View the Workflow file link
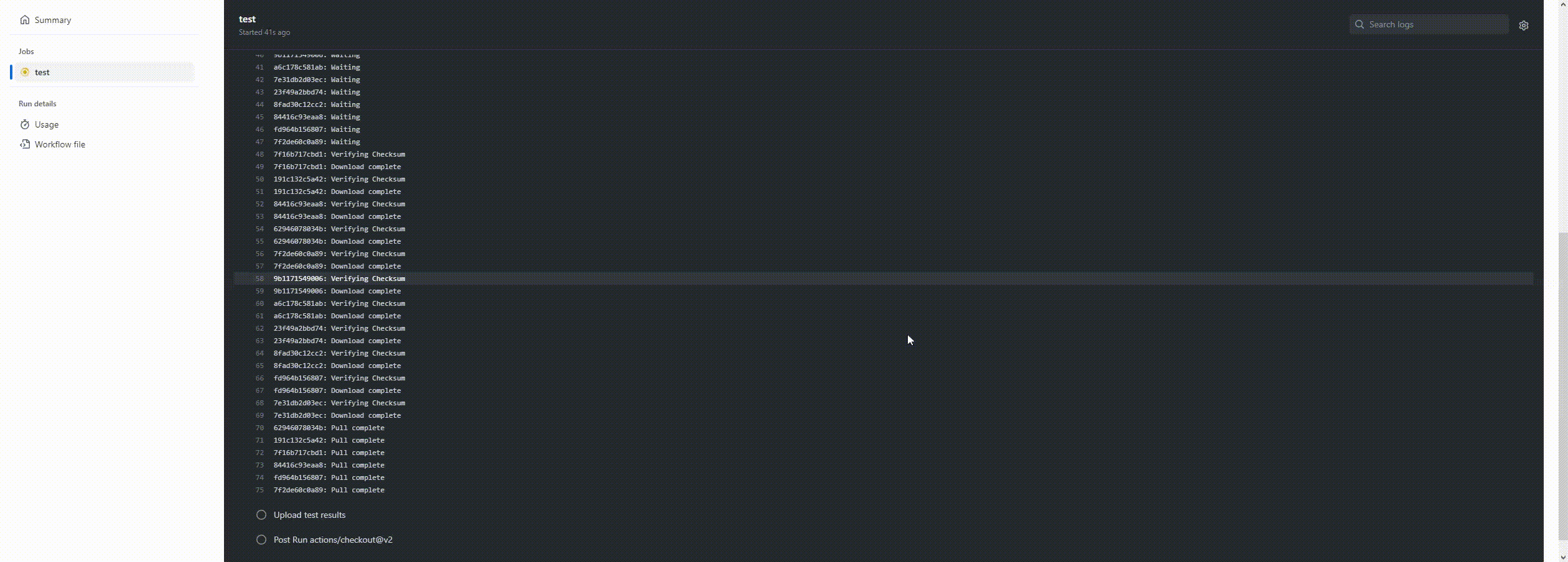The height and width of the screenshot is (562, 1568). pos(60,144)
